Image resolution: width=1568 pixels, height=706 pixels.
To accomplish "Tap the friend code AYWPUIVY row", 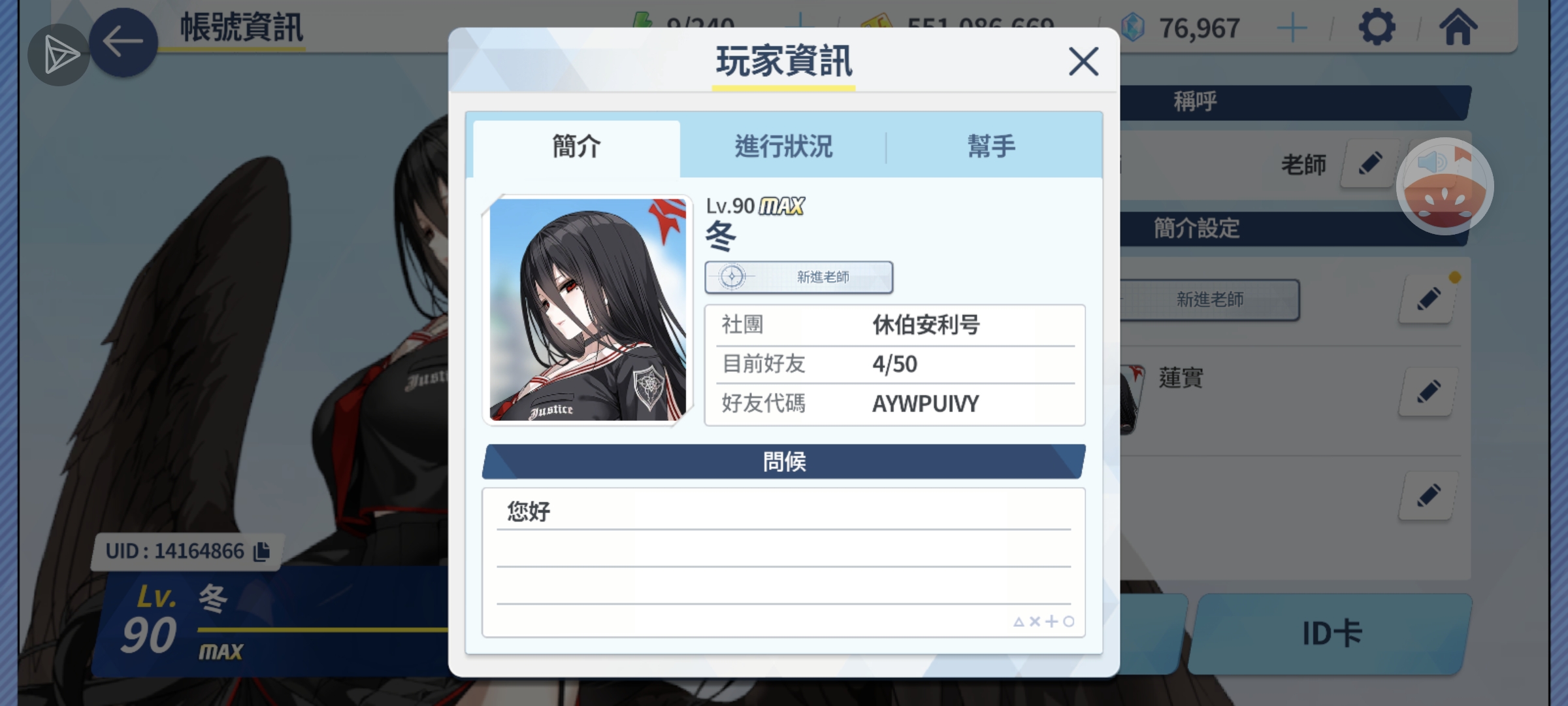I will tap(895, 403).
